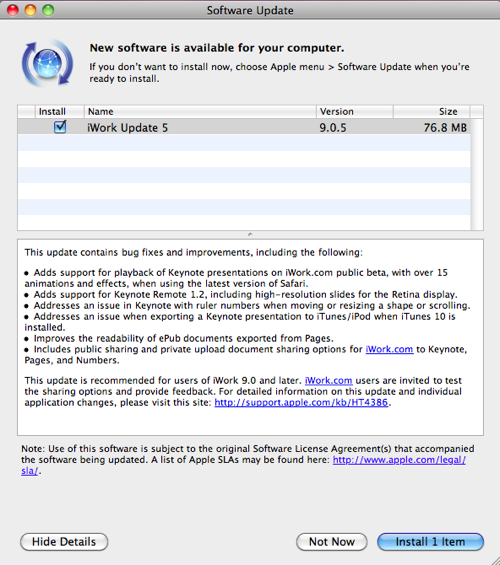
Task: Click the Install 1 Item button
Action: 430,542
